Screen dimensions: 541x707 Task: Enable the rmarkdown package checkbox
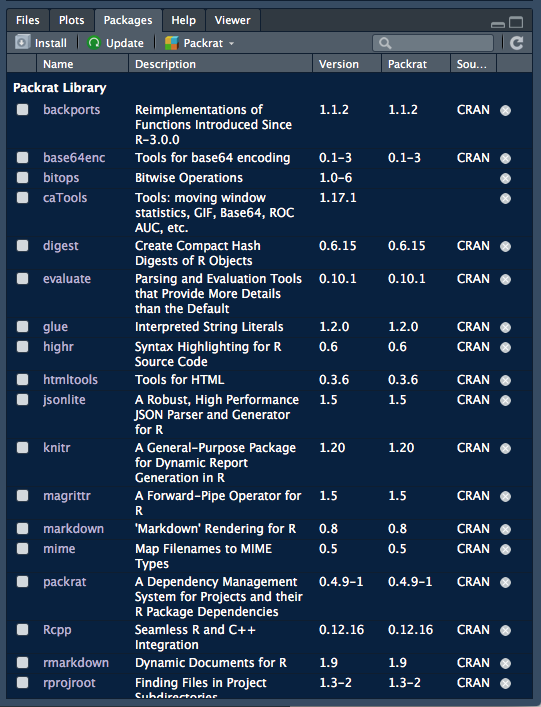tap(23, 662)
